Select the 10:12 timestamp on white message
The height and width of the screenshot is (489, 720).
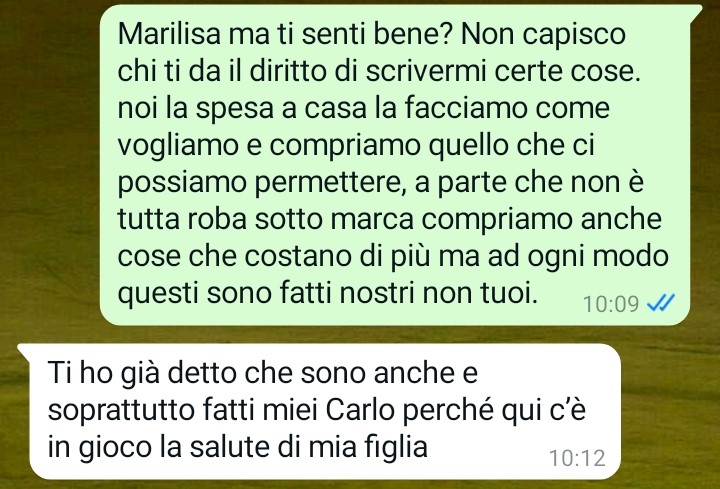click(x=577, y=458)
